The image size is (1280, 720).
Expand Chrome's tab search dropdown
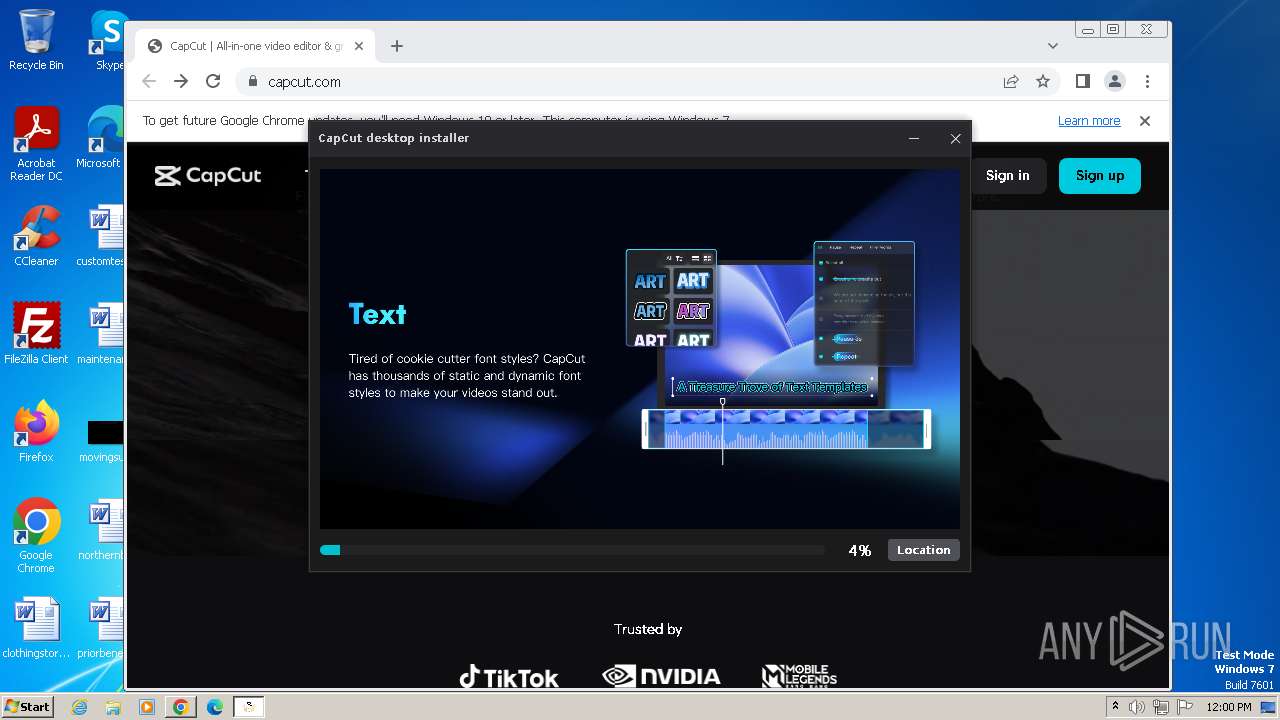tap(1052, 46)
